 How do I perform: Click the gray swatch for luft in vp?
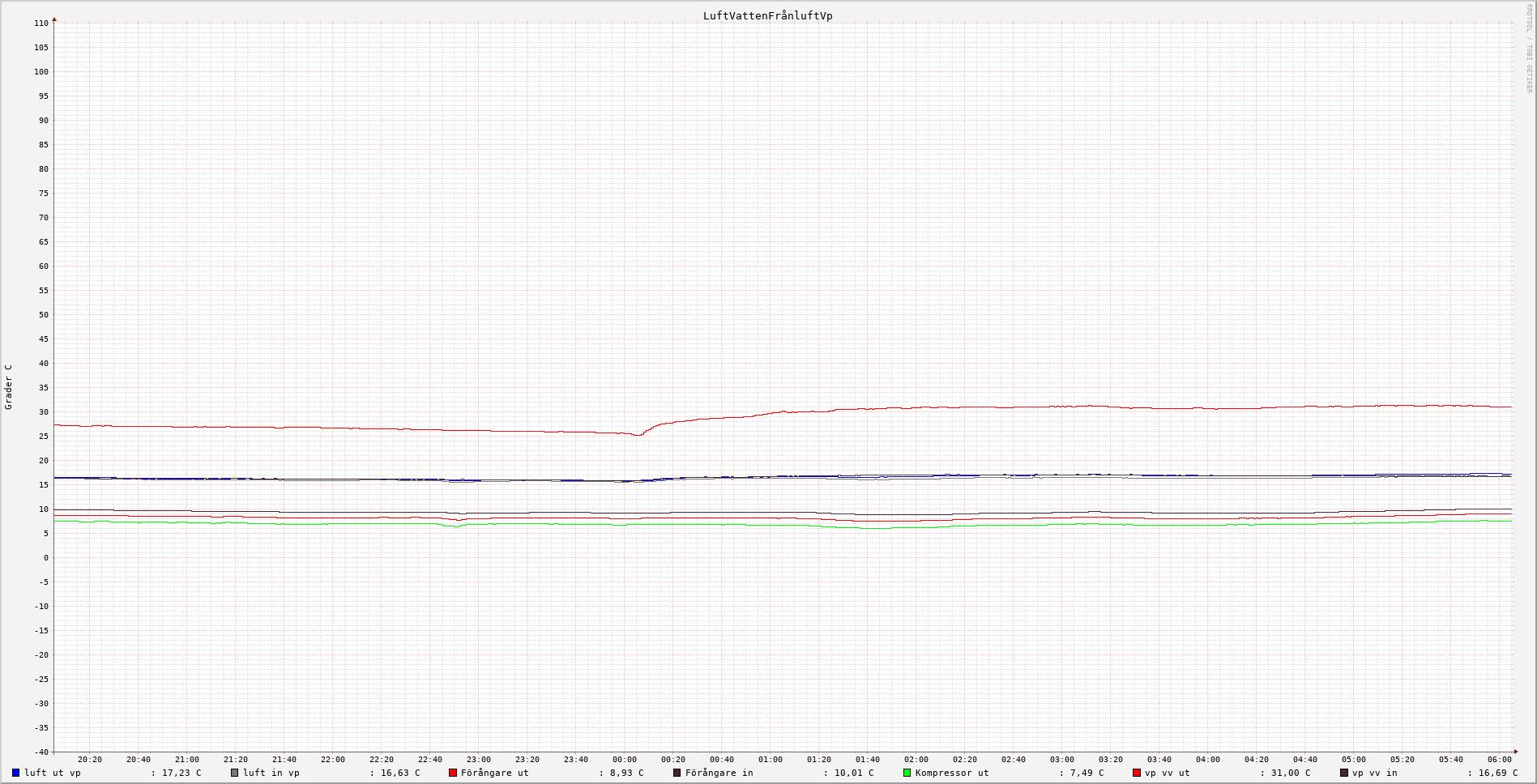pos(234,773)
